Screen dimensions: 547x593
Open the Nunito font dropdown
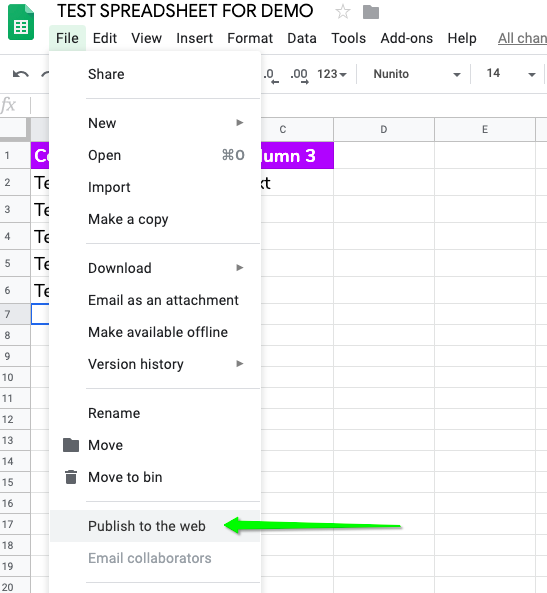(416, 74)
